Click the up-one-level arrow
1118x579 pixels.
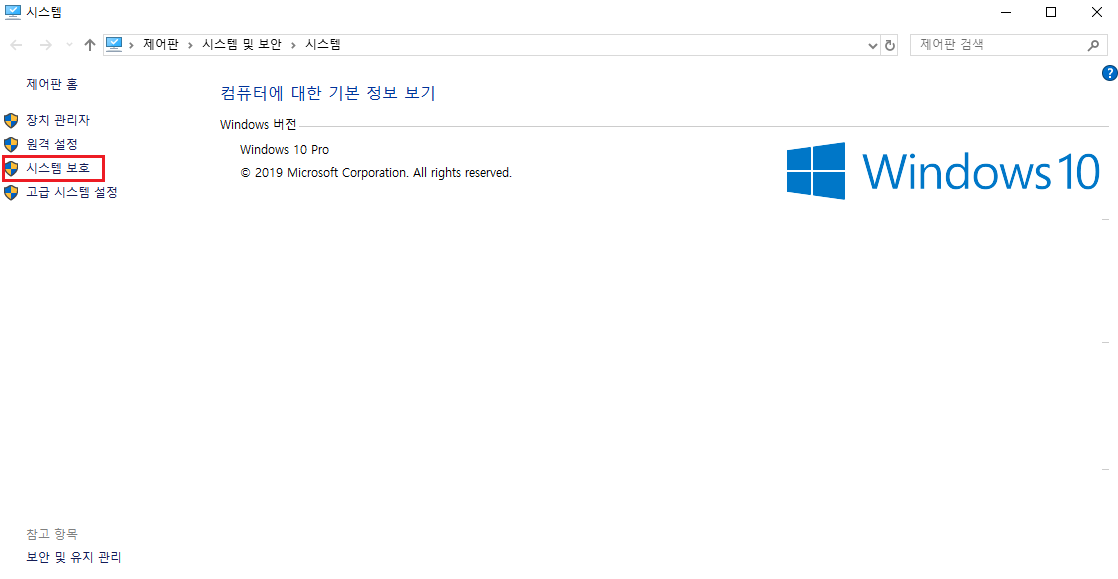[89, 45]
